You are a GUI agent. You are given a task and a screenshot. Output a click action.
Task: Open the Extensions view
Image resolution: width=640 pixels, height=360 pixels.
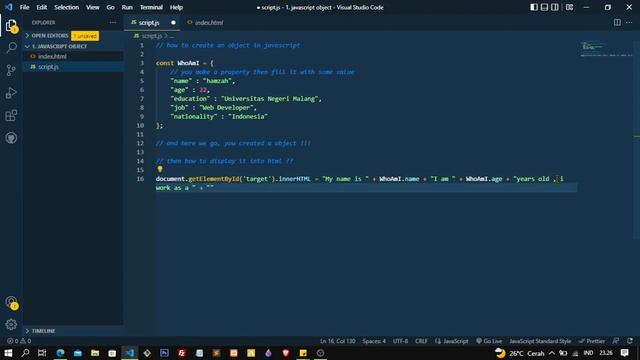(x=11, y=116)
